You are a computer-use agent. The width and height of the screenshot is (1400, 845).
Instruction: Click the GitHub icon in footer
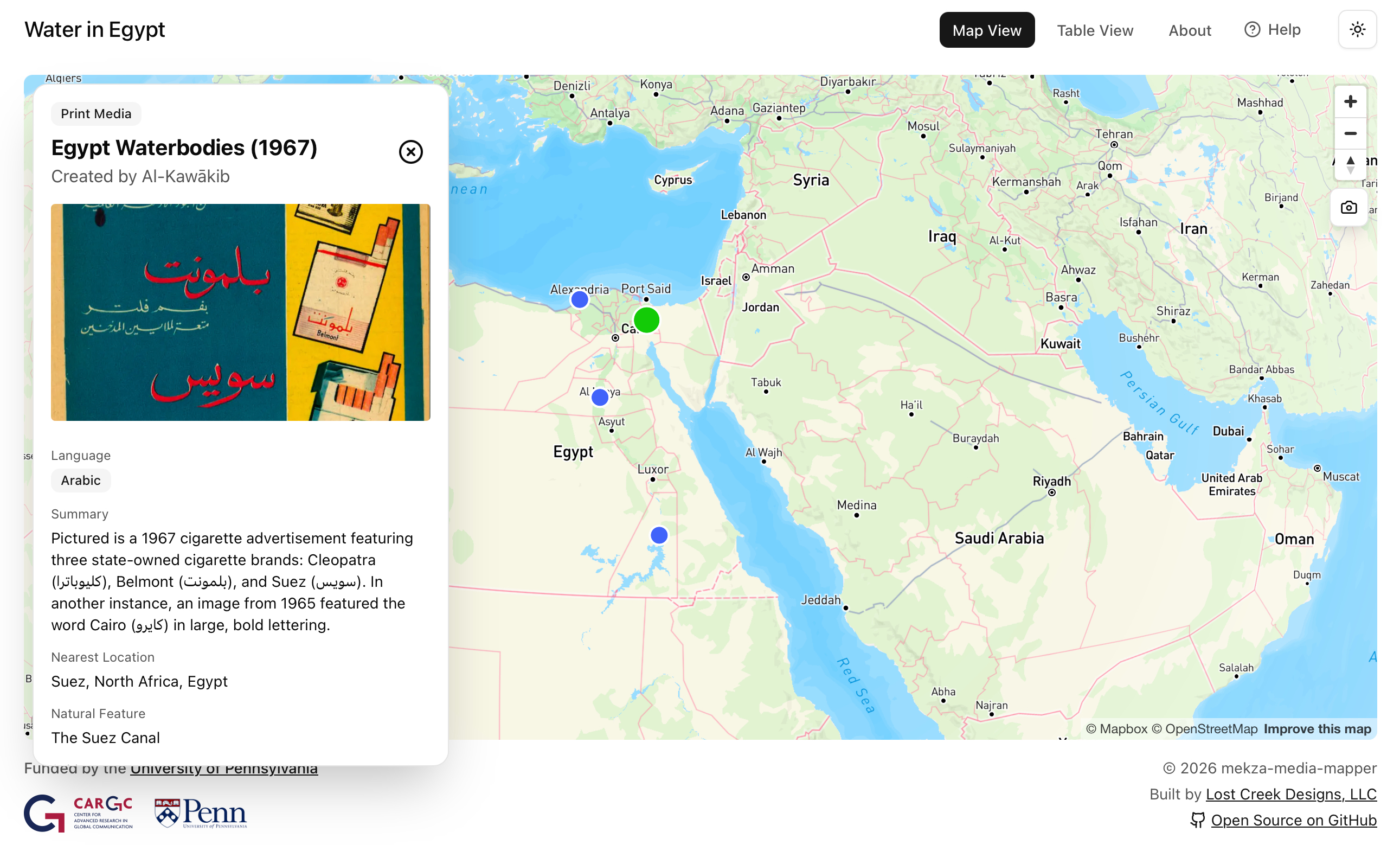click(x=1197, y=820)
